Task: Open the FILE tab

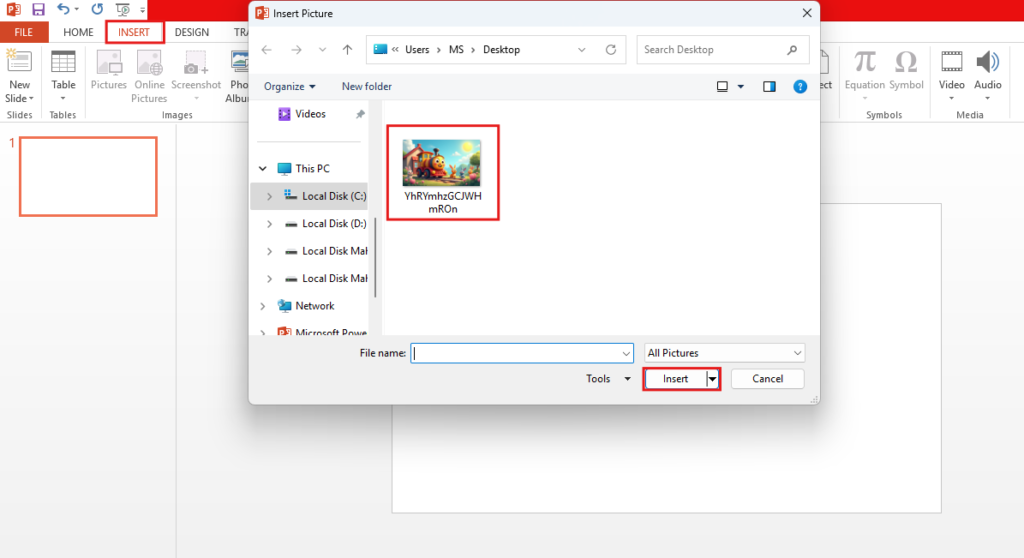Action: pyautogui.click(x=24, y=32)
